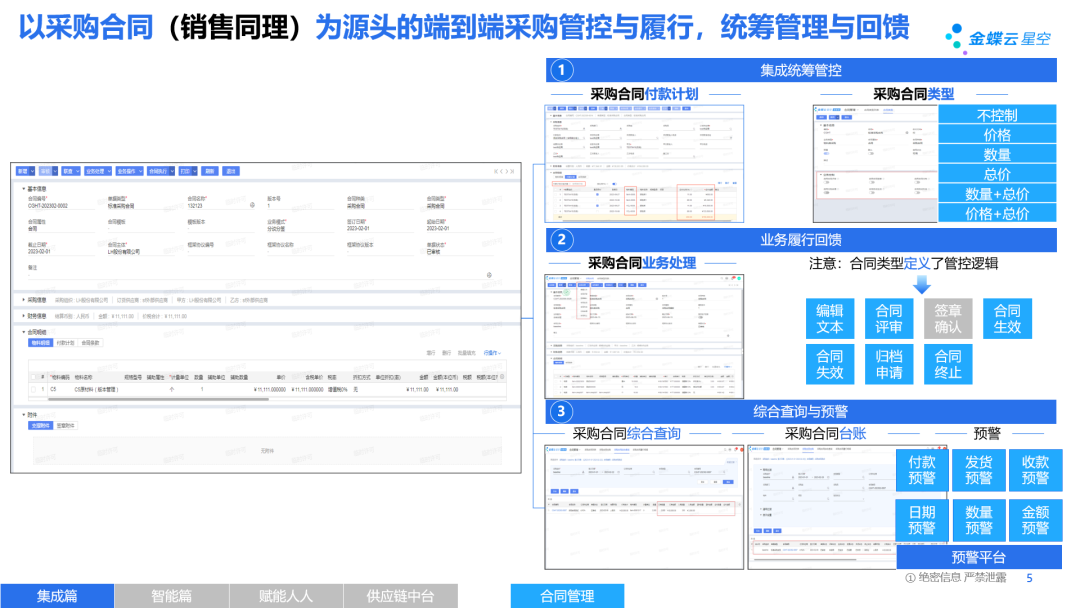Open the 智能篇 bottom tab
This screenshot has width=1080, height=608.
172,596
